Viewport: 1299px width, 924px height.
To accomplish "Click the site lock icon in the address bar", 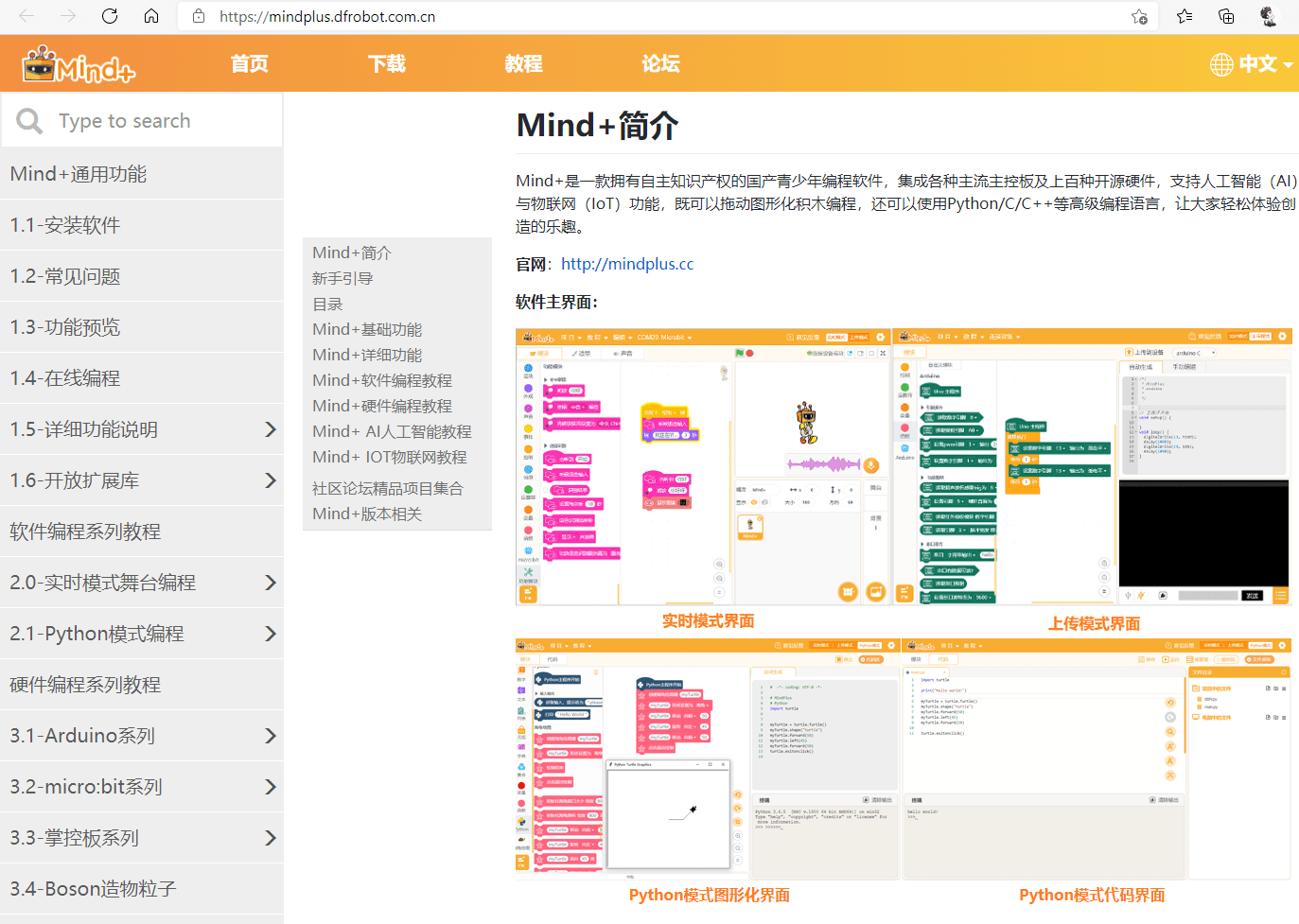I will (199, 16).
